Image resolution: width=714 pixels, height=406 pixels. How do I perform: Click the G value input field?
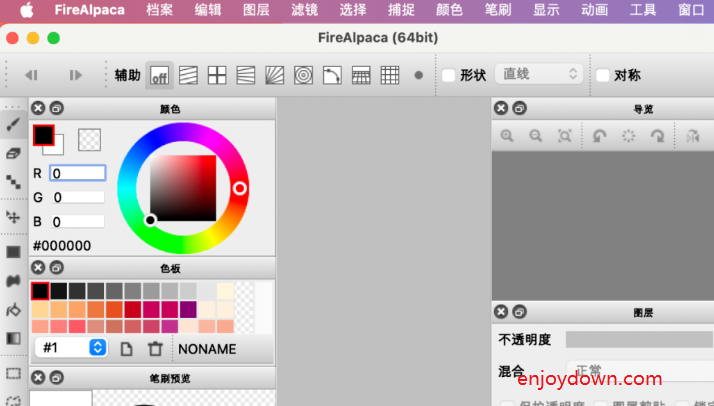pyautogui.click(x=78, y=197)
